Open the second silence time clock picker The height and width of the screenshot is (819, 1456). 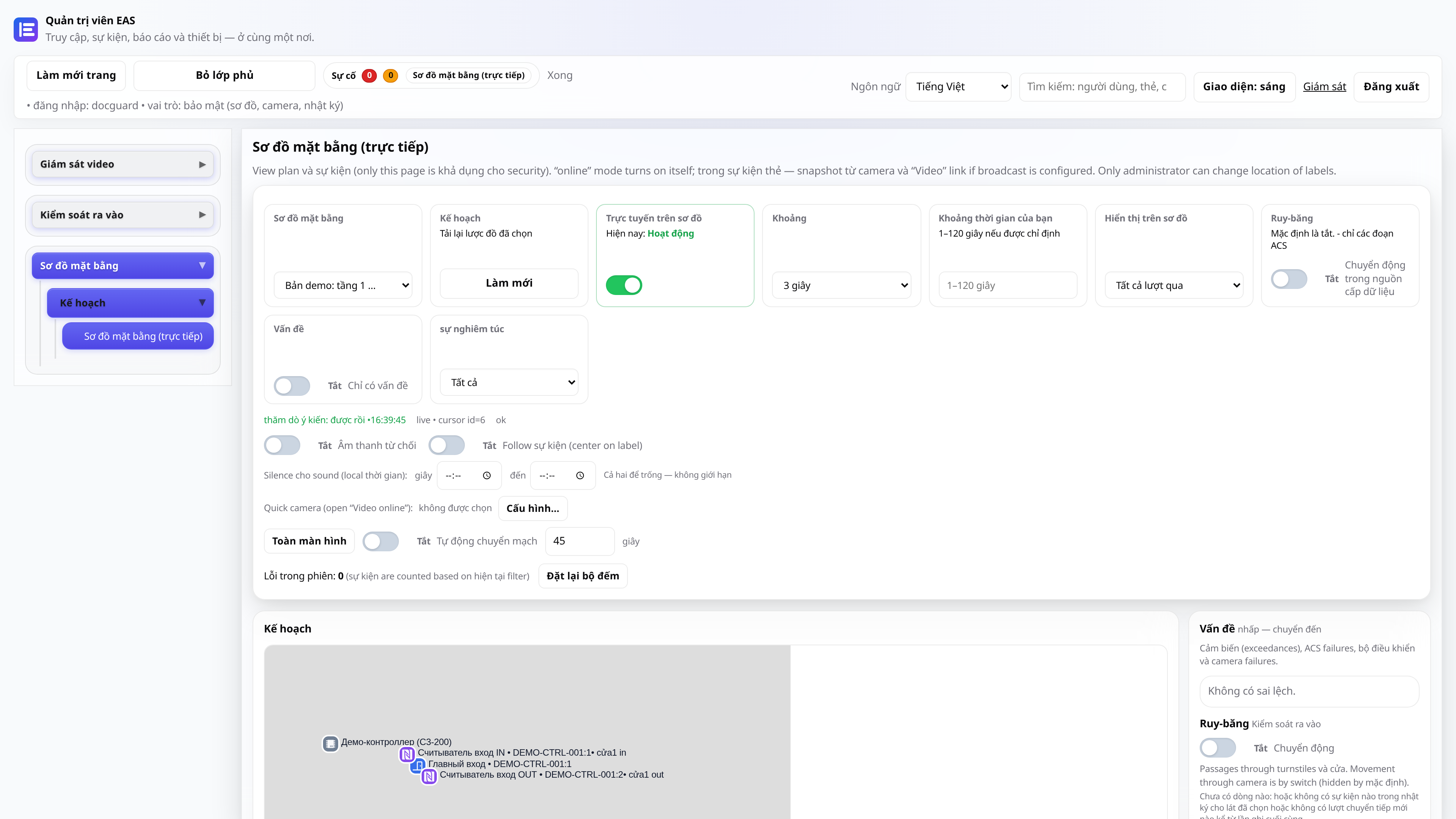[580, 475]
